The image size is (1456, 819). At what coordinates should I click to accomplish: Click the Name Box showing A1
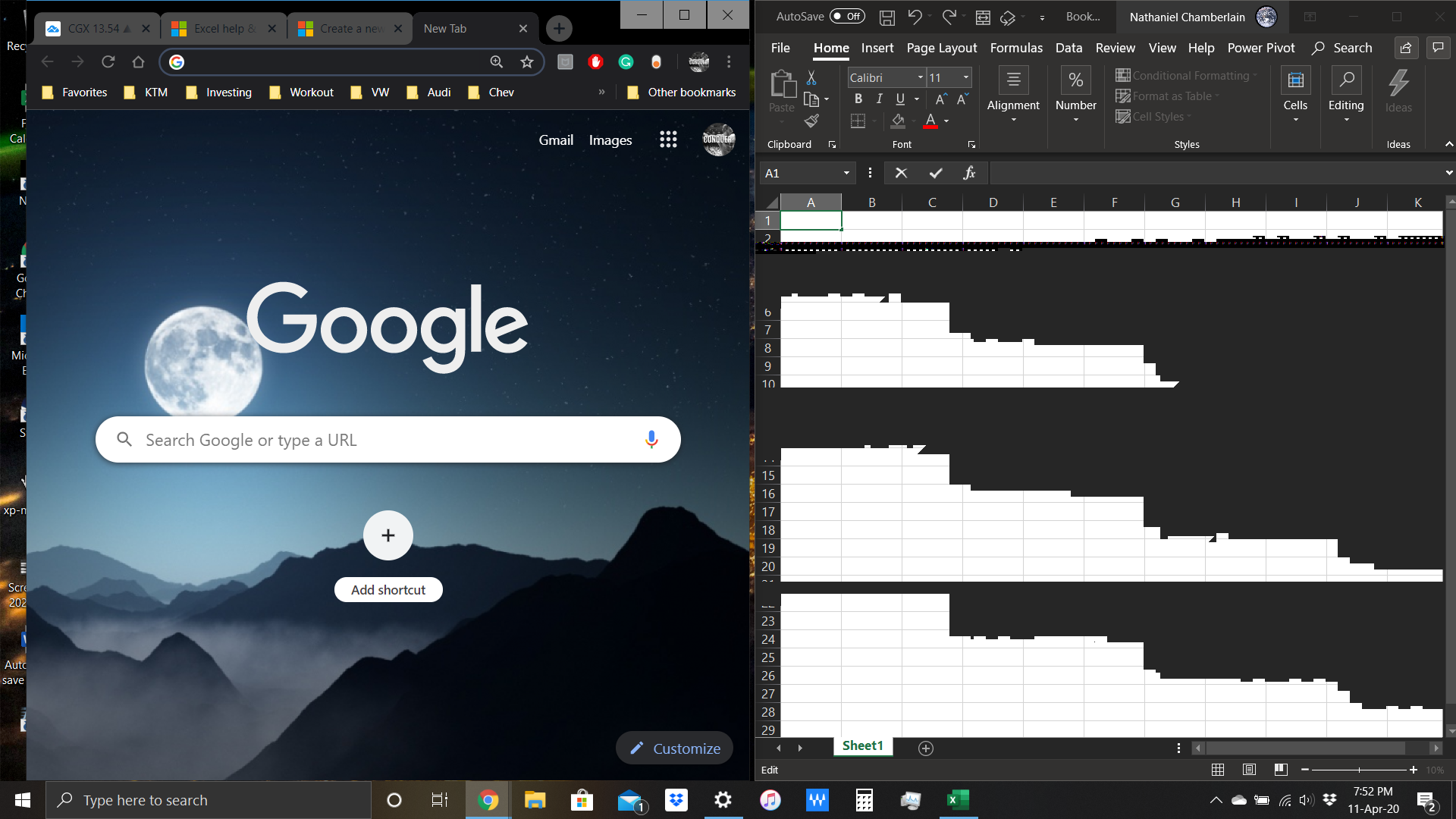coord(808,173)
